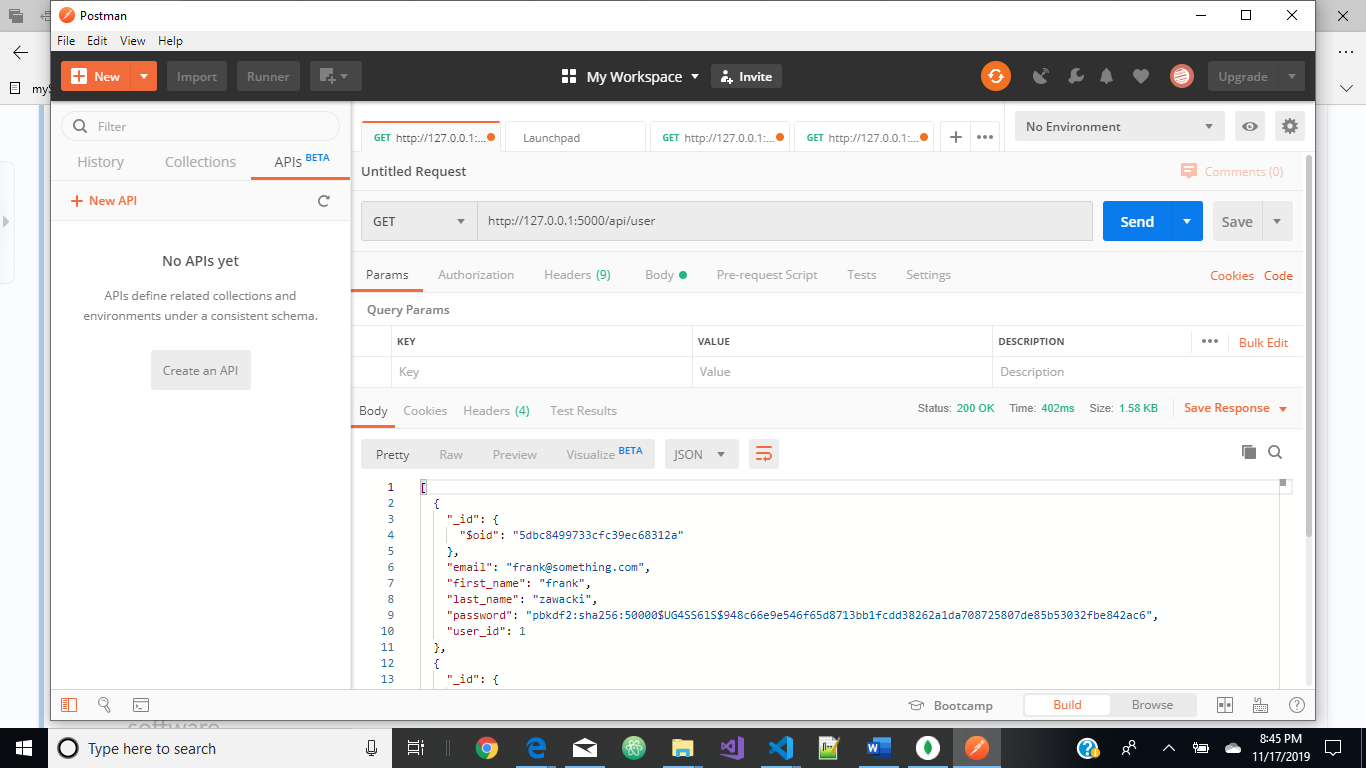
Task: Open the New button dropdown arrow
Action: click(145, 76)
